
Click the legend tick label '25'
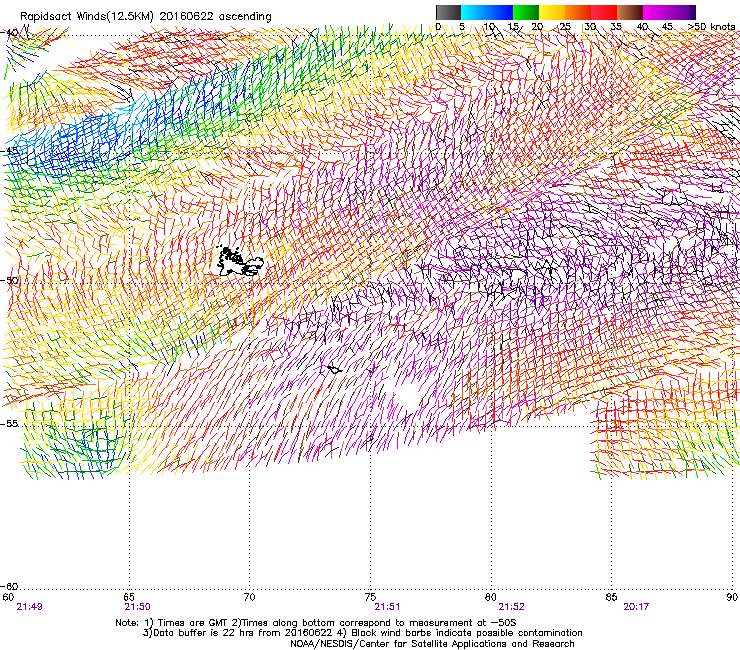click(x=564, y=27)
